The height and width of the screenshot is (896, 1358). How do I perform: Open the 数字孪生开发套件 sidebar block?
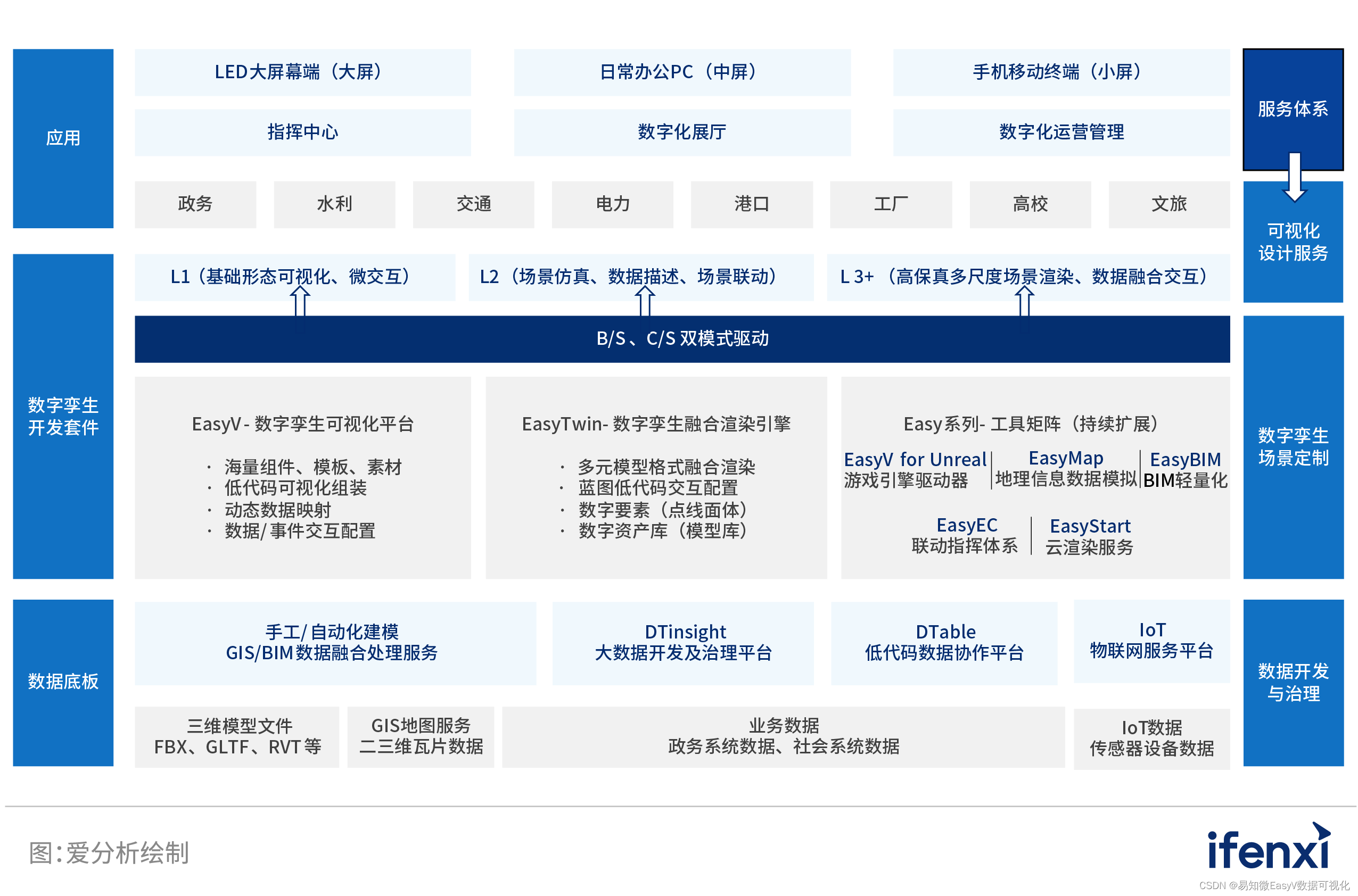coord(63,416)
